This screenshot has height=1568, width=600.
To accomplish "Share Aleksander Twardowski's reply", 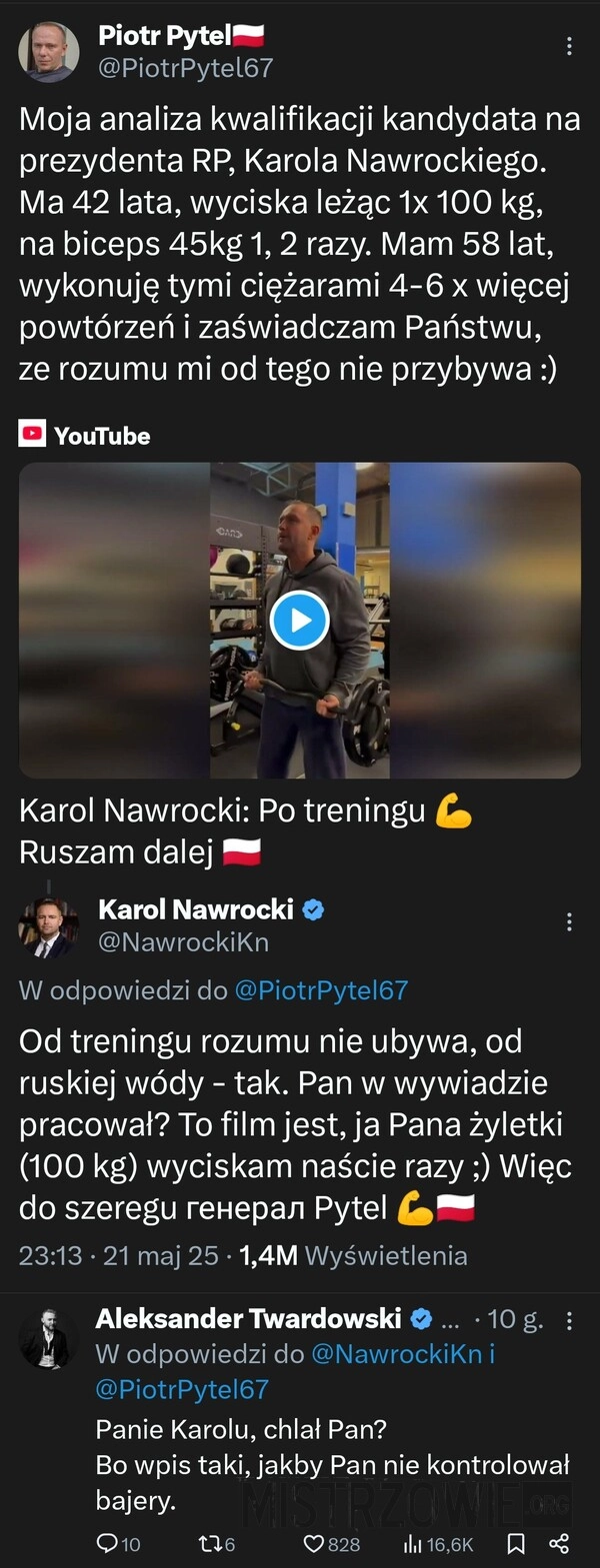I will click(559, 1544).
